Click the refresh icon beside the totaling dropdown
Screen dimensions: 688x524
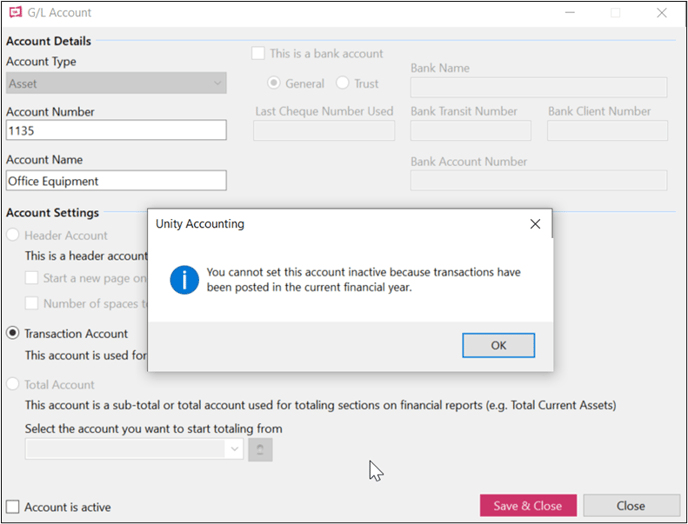[x=260, y=449]
